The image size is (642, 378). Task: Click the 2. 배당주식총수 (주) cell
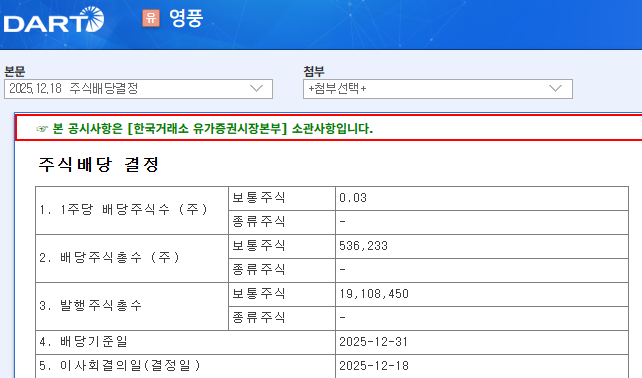pyautogui.click(x=132, y=258)
